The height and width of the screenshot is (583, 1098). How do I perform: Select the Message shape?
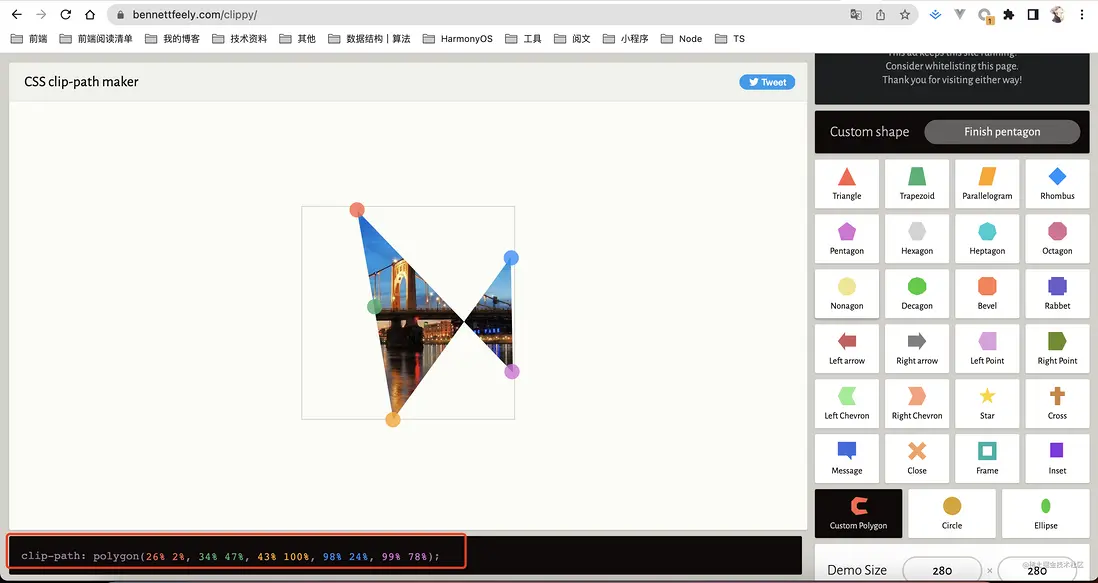[847, 458]
